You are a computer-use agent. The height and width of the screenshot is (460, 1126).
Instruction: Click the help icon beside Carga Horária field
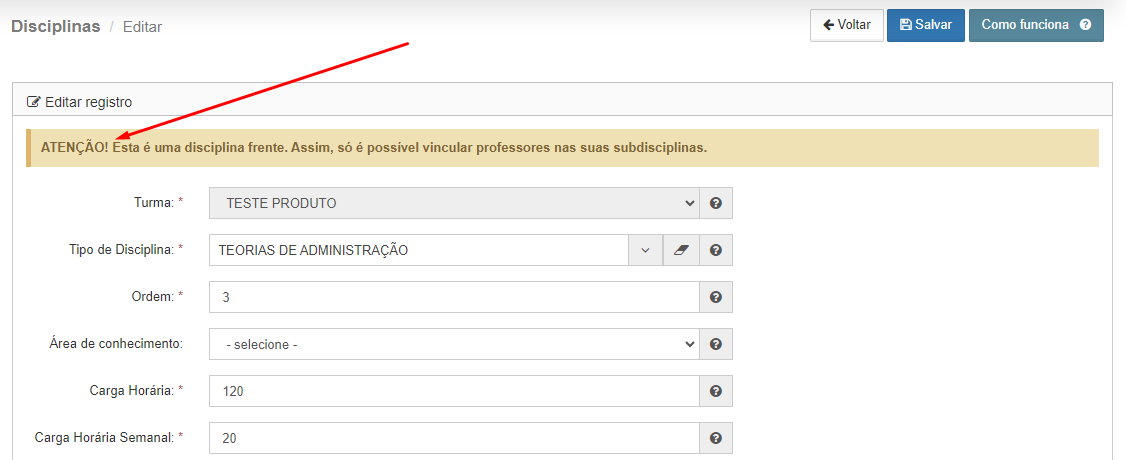tap(715, 391)
